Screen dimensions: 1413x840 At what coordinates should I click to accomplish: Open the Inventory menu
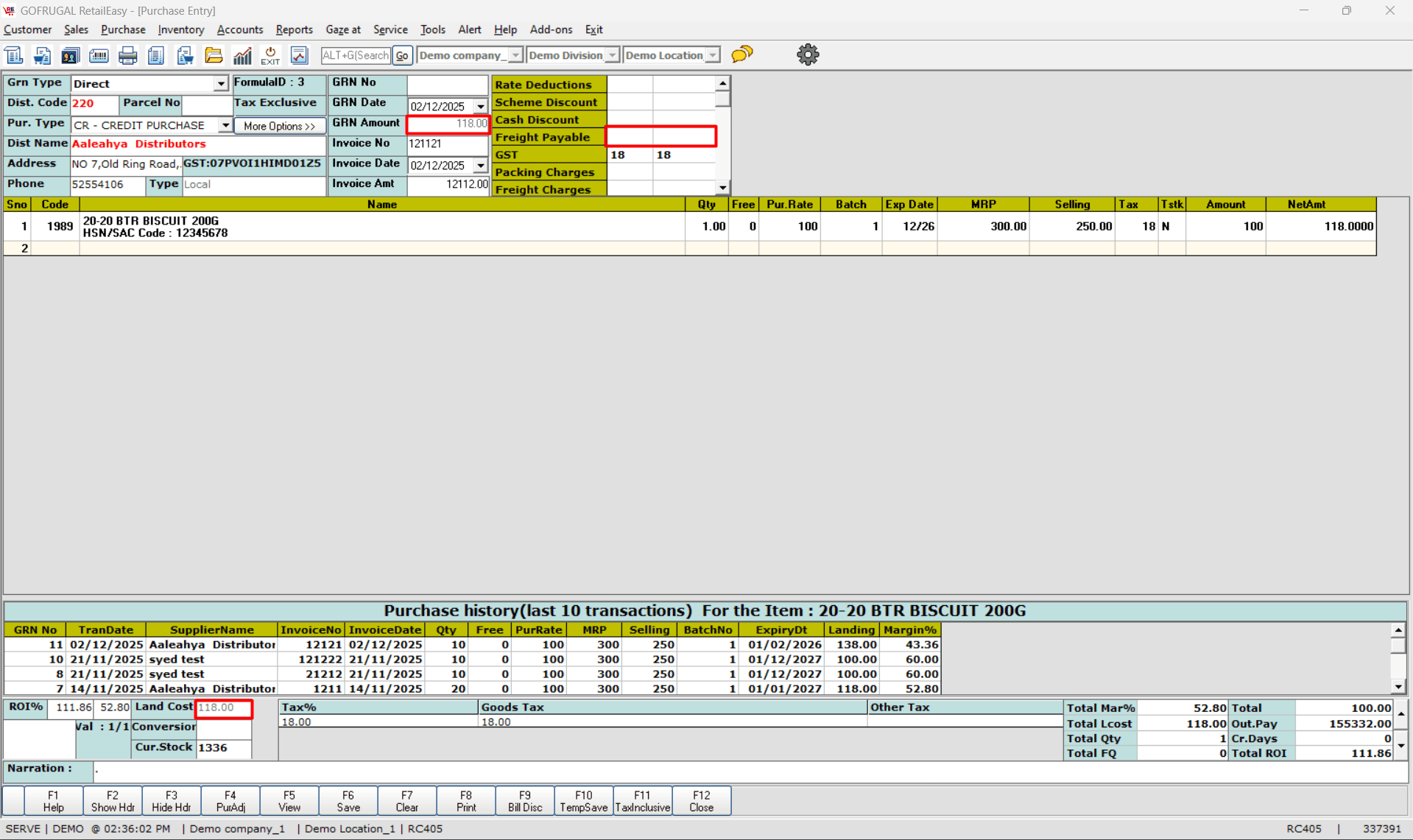(x=180, y=29)
